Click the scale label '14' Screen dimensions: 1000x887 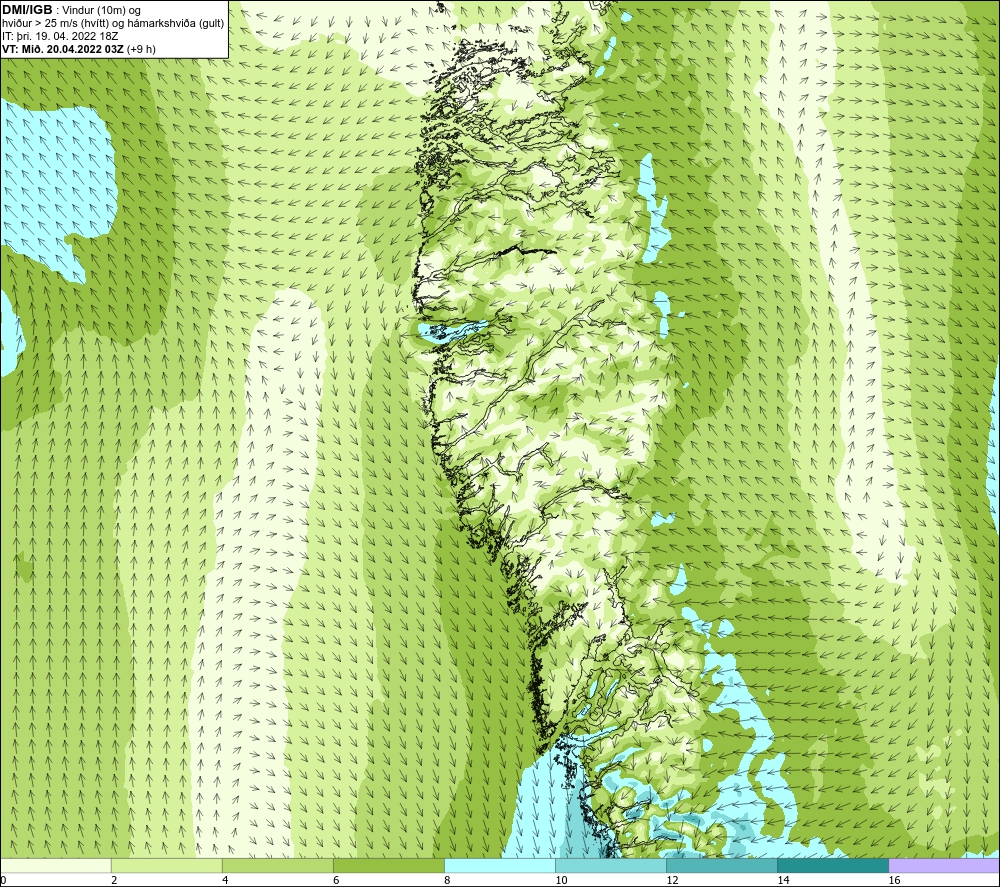pos(783,881)
